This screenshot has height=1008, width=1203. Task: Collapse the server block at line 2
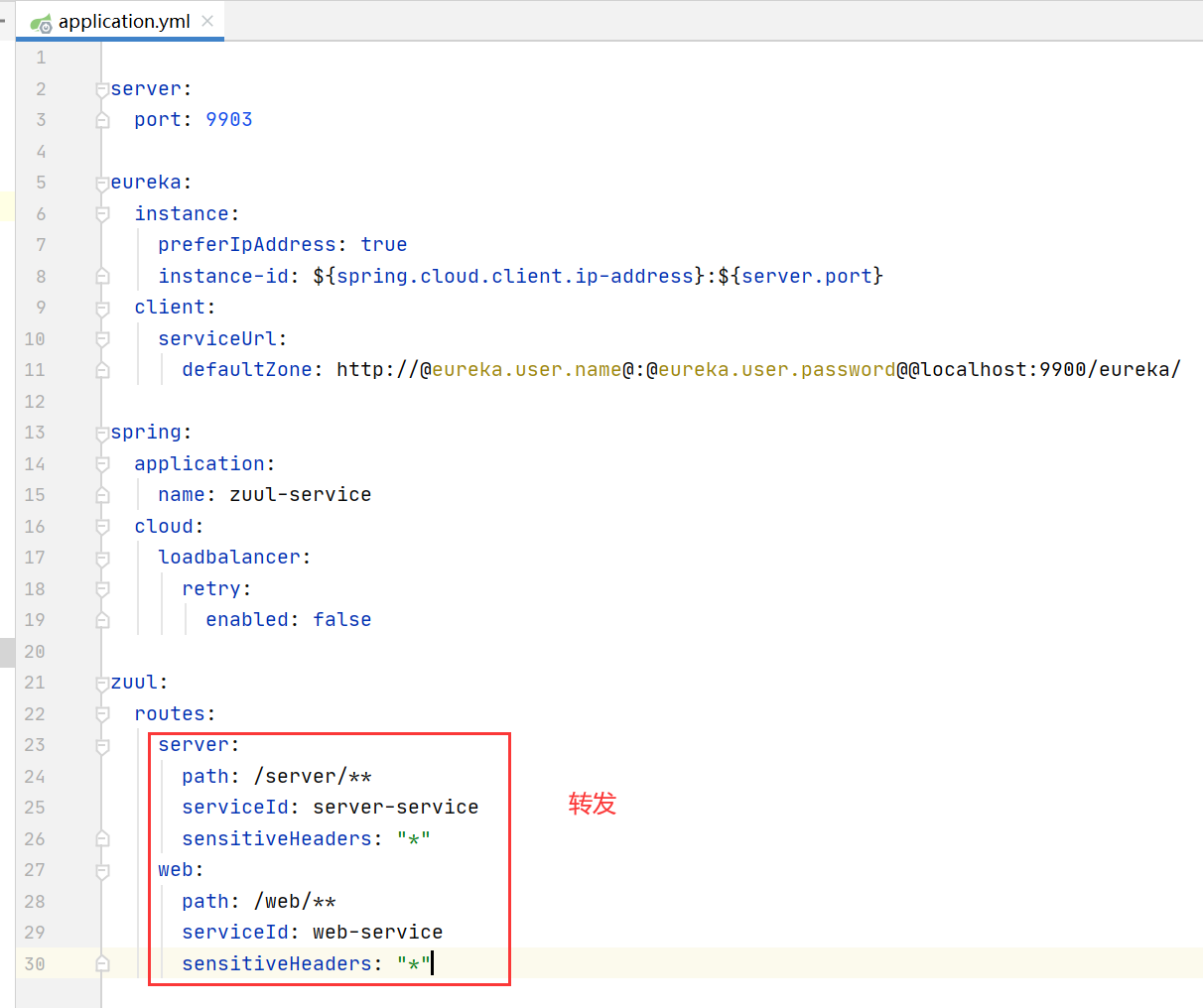pyautogui.click(x=102, y=89)
